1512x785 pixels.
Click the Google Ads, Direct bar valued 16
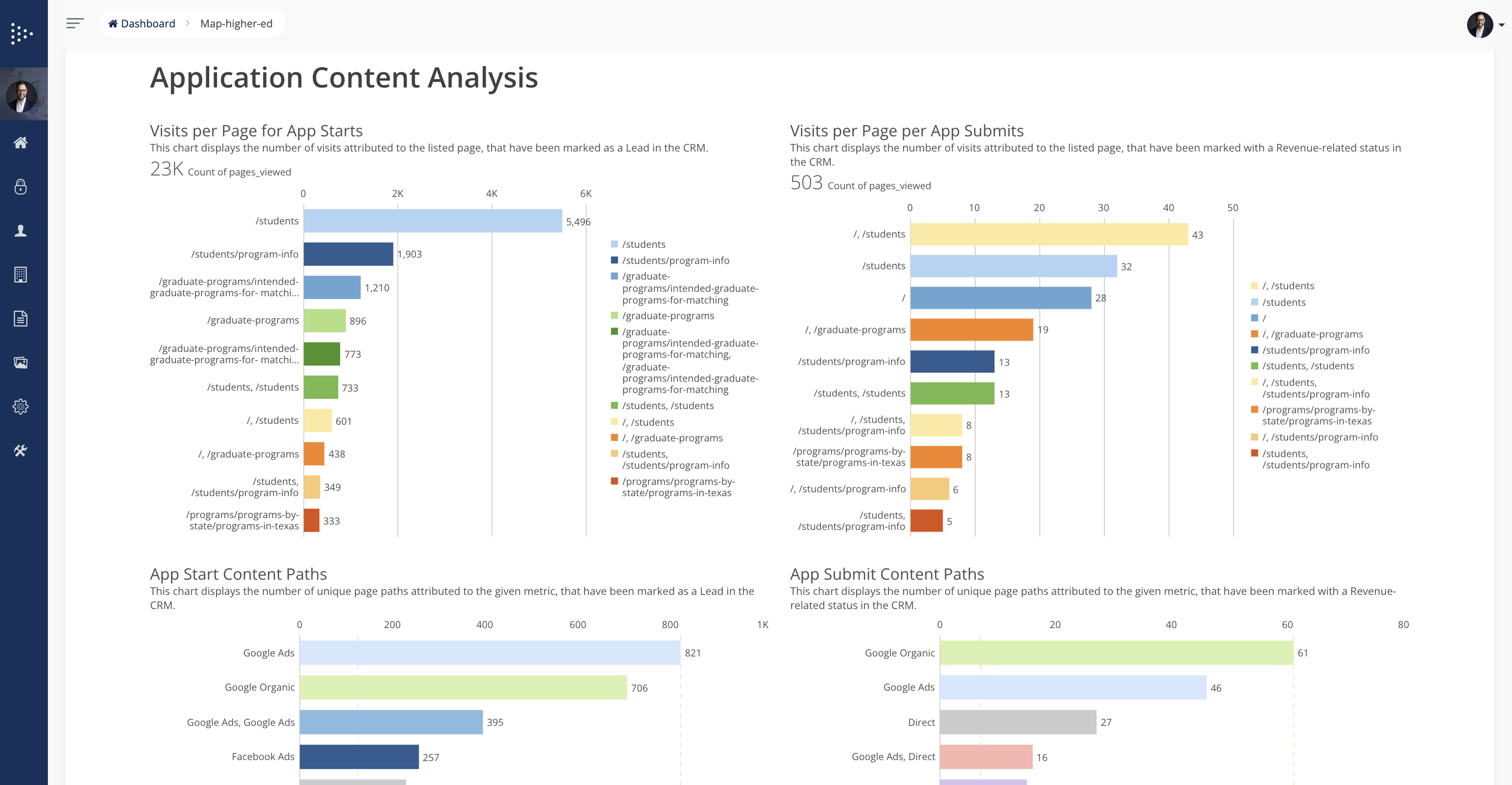click(x=986, y=757)
